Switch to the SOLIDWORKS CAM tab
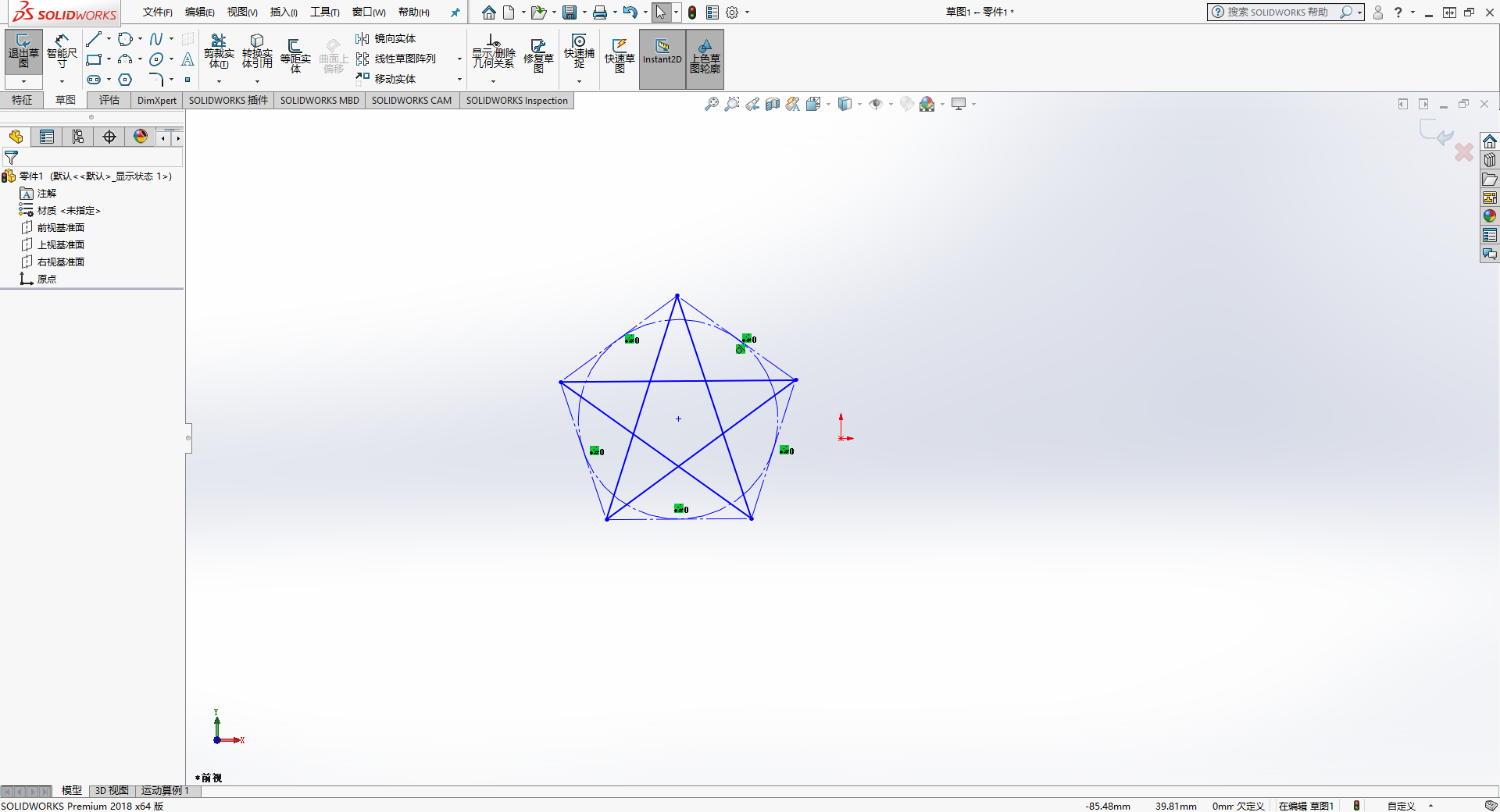The height and width of the screenshot is (812, 1500). [412, 100]
